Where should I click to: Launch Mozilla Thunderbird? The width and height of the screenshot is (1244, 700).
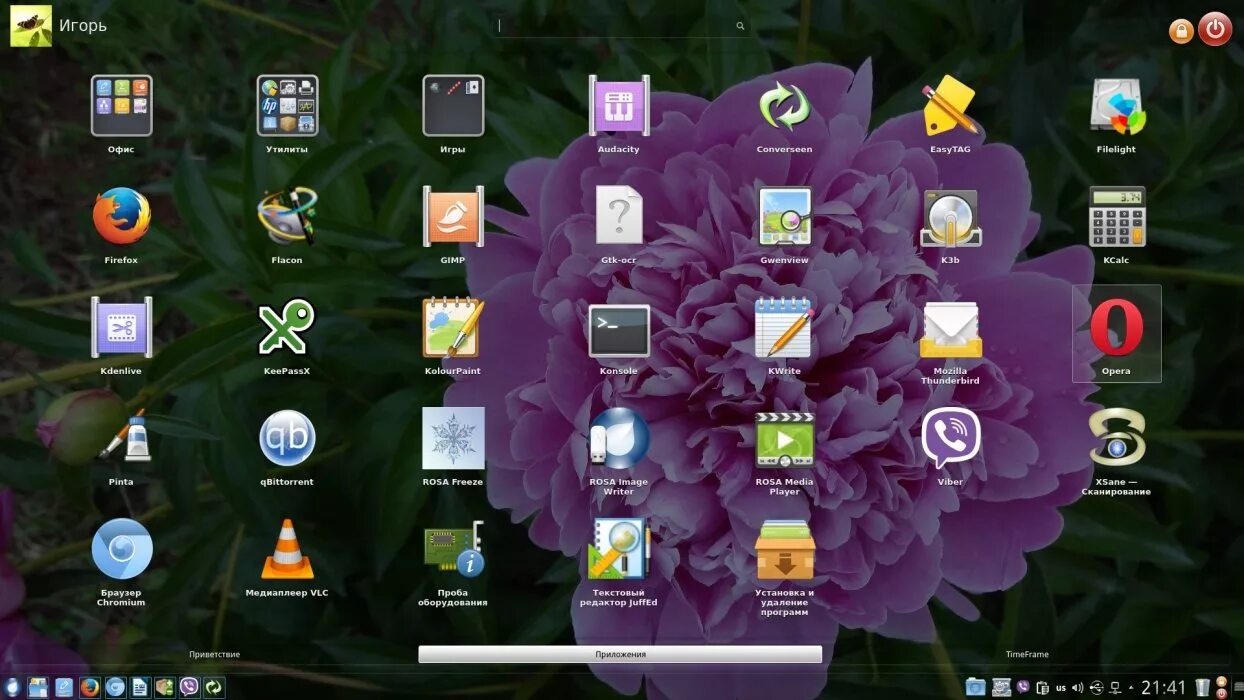950,330
